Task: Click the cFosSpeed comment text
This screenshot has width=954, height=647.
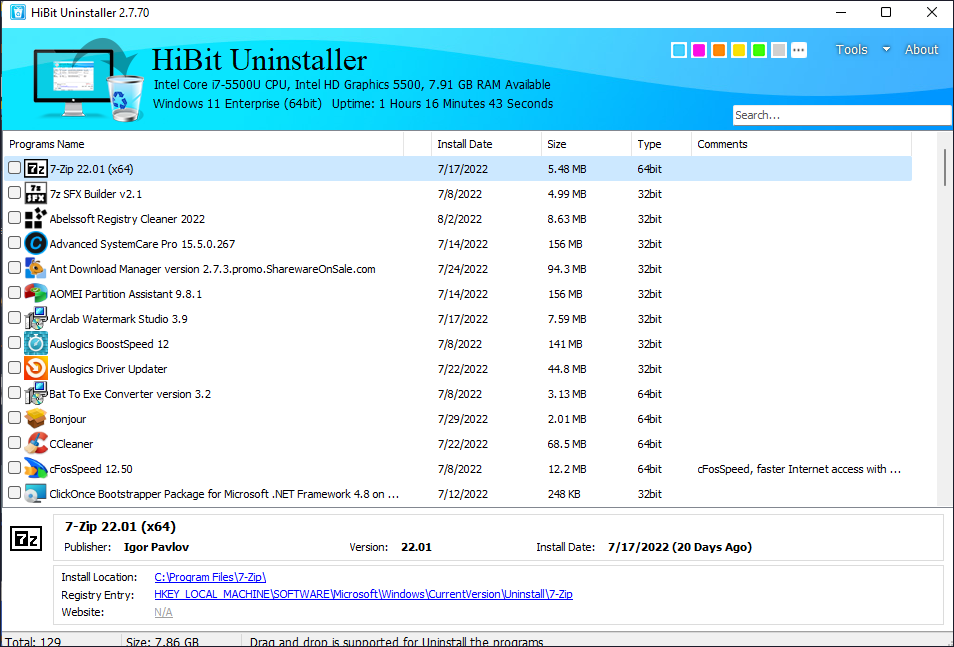Action: click(x=799, y=469)
